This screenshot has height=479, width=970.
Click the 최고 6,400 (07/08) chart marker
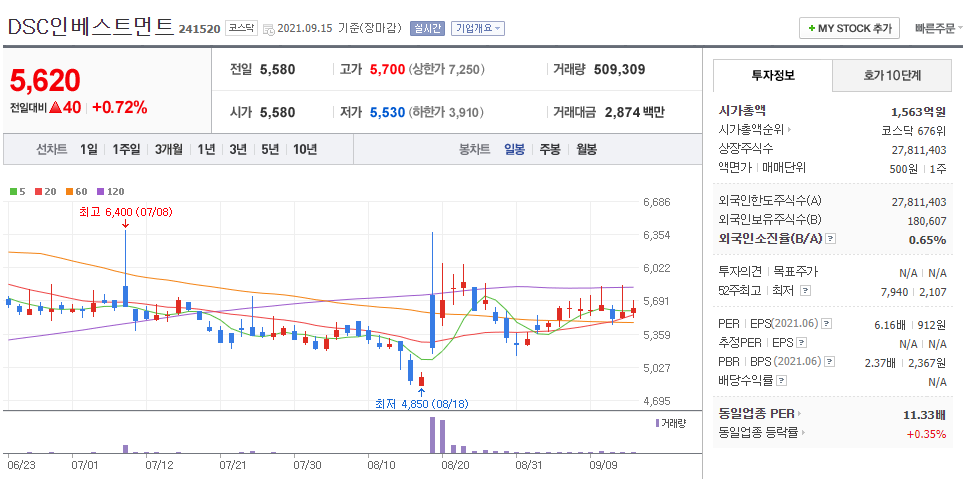[x=126, y=212]
